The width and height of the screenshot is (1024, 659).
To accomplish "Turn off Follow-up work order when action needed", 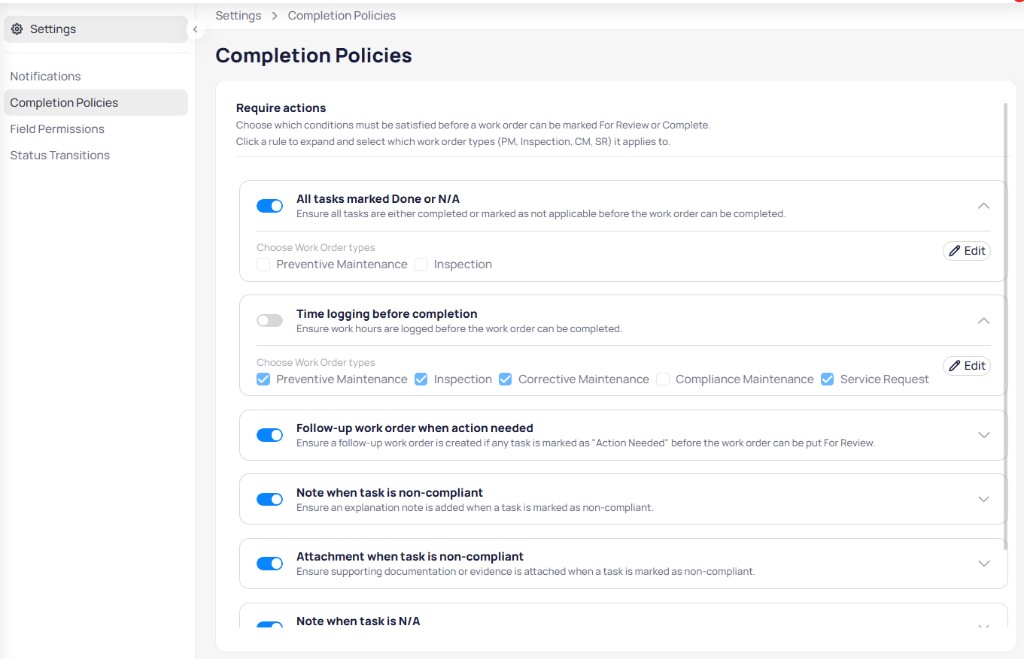I will [270, 435].
